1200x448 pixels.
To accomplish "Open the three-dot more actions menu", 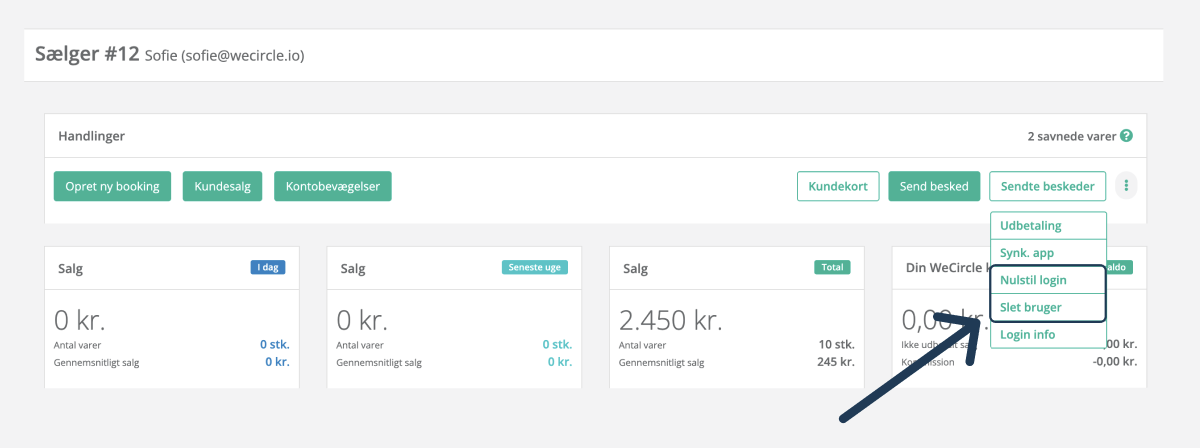I will tap(1126, 186).
